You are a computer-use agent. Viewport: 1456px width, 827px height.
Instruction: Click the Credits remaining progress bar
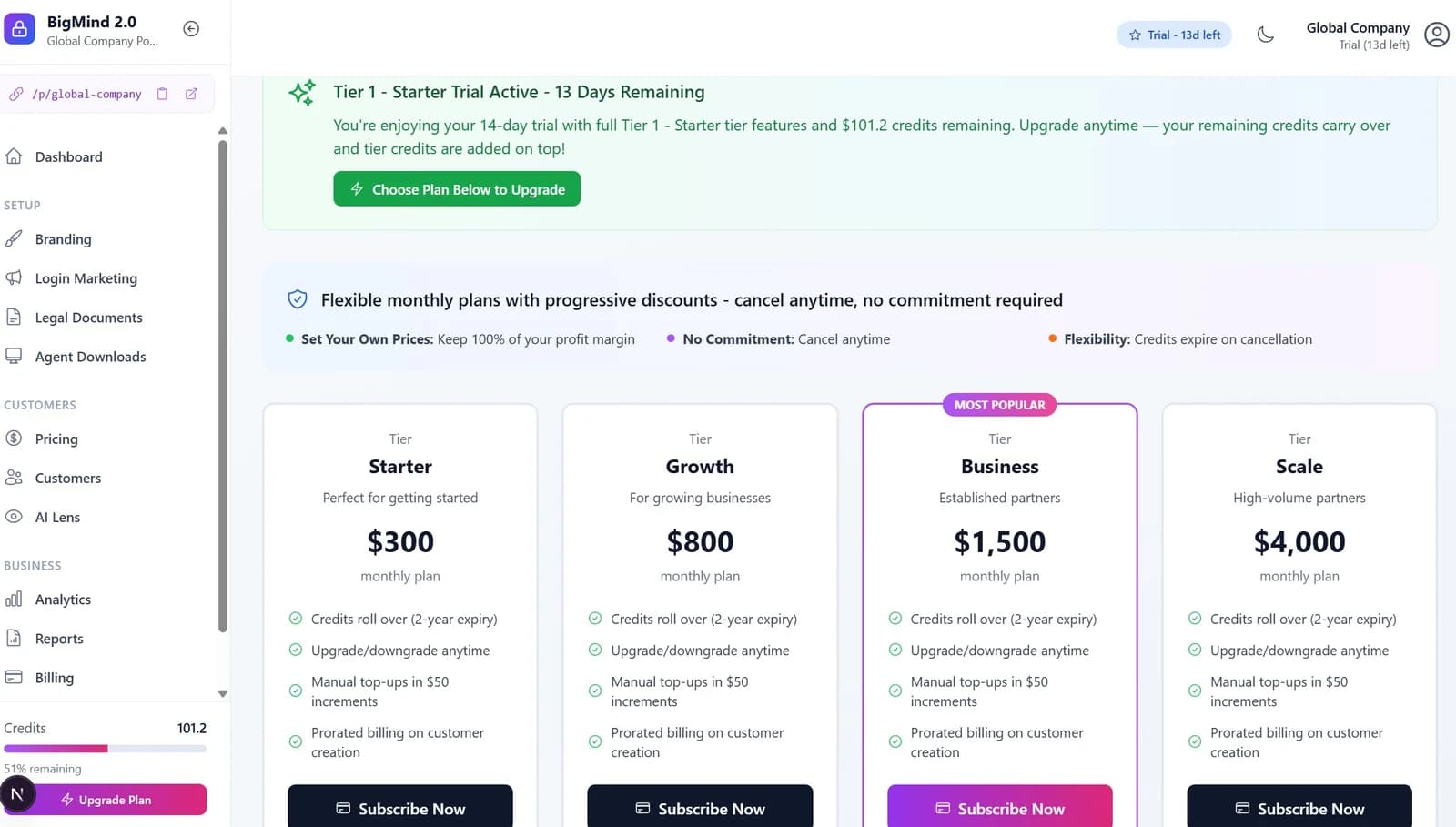[106, 748]
